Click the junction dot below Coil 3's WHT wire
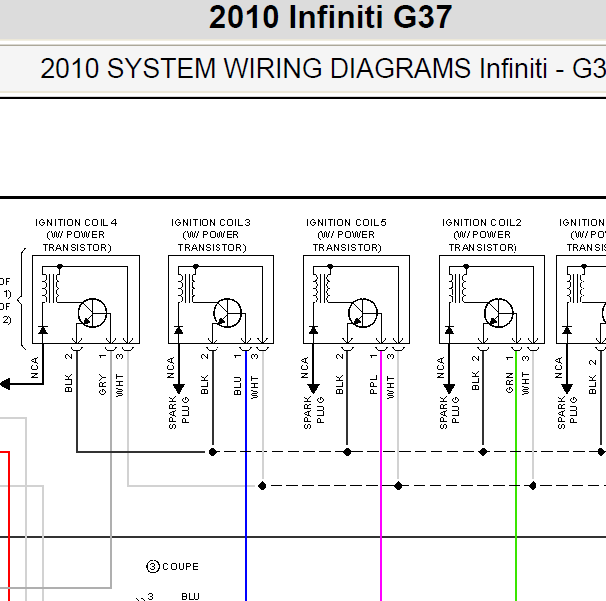The height and width of the screenshot is (601, 606). (262, 486)
